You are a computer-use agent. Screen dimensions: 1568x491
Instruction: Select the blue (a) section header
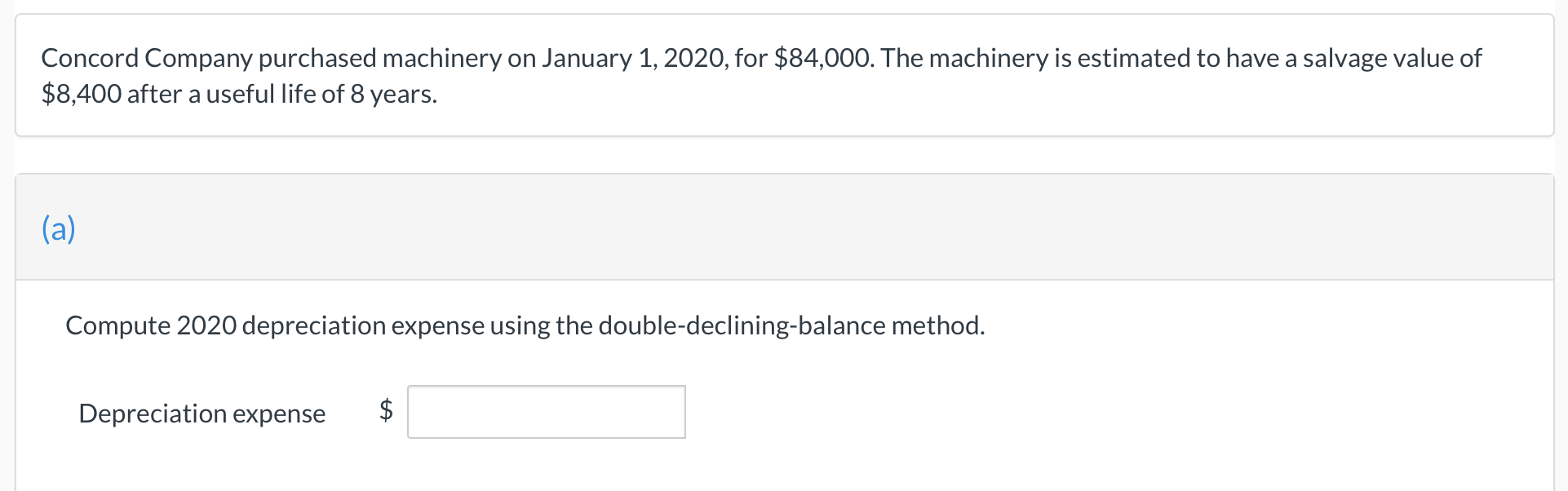(x=57, y=228)
